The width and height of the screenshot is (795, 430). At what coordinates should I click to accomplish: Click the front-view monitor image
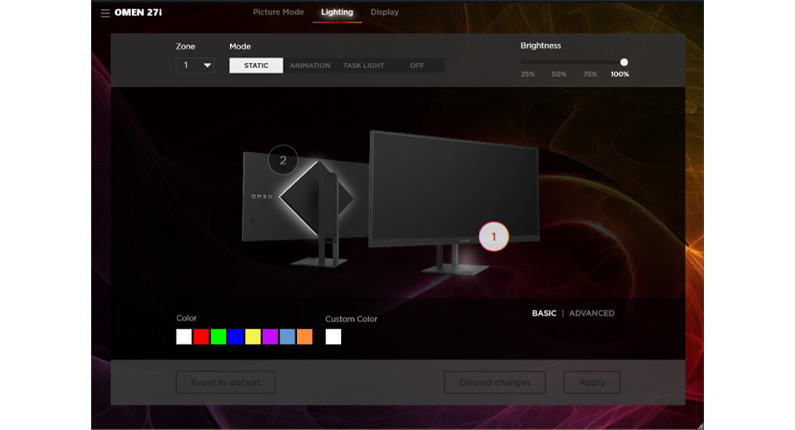(x=454, y=203)
